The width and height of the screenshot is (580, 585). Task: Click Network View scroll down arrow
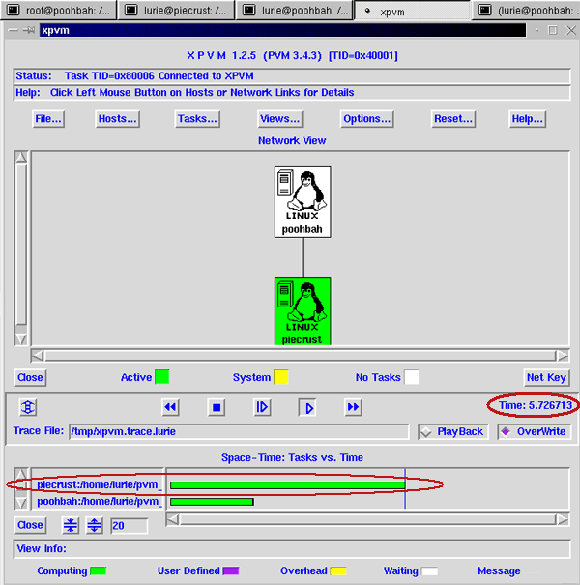click(x=21, y=339)
